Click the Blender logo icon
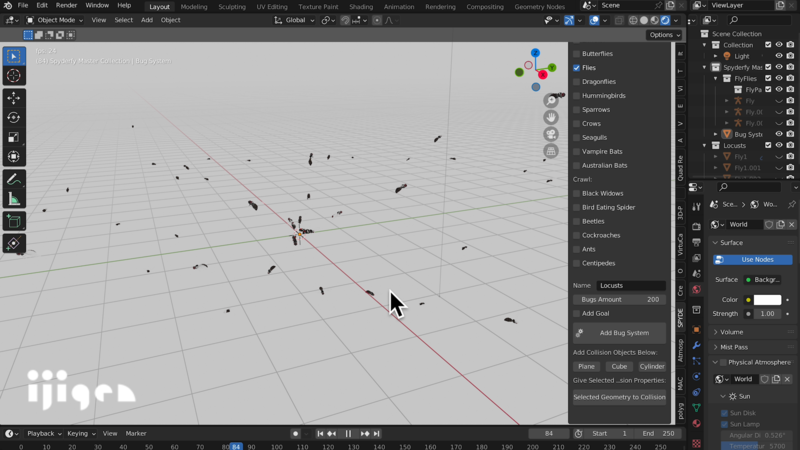 7,6
